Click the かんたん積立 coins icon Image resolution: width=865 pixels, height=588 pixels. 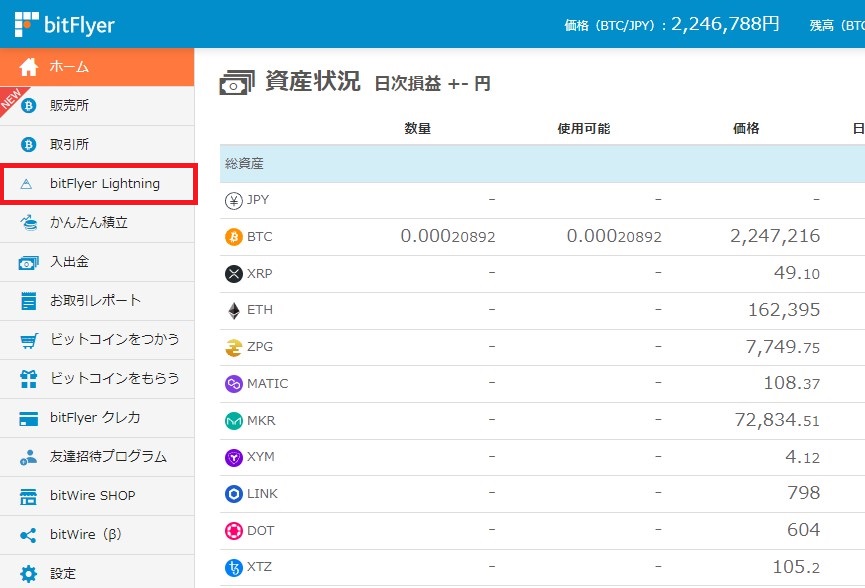point(29,223)
